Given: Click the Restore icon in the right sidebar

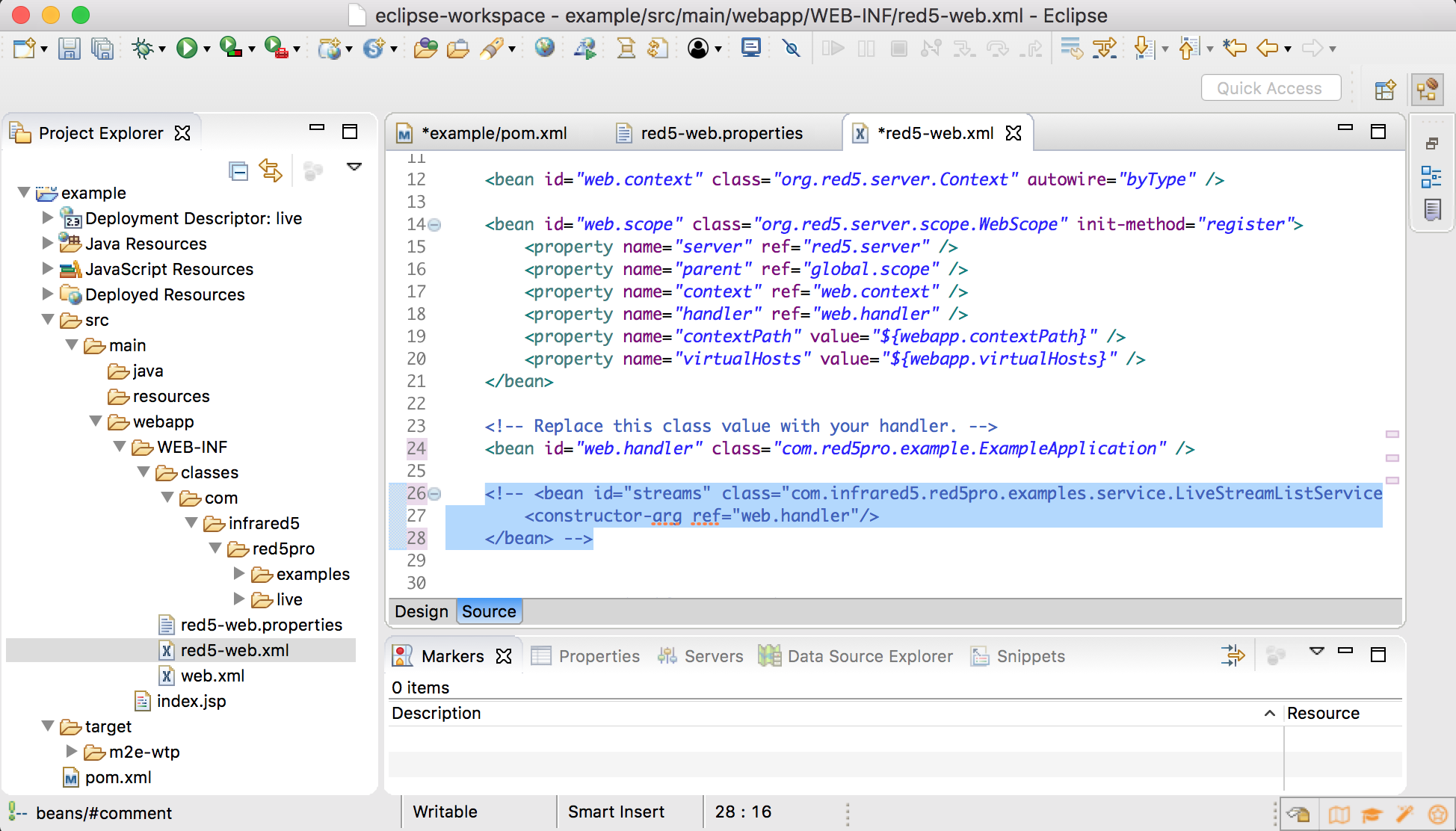Looking at the screenshot, I should (1432, 143).
